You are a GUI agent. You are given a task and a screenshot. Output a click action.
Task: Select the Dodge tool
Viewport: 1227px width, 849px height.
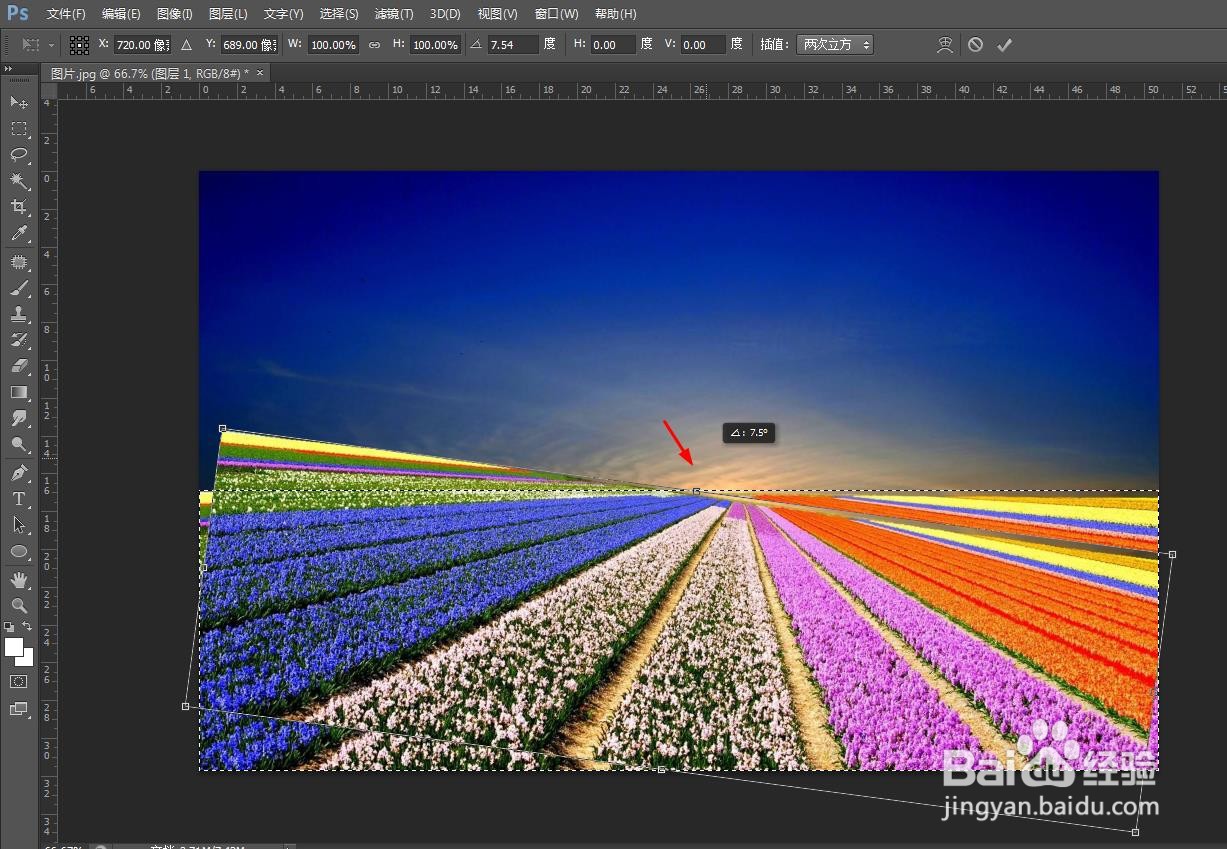click(x=19, y=444)
